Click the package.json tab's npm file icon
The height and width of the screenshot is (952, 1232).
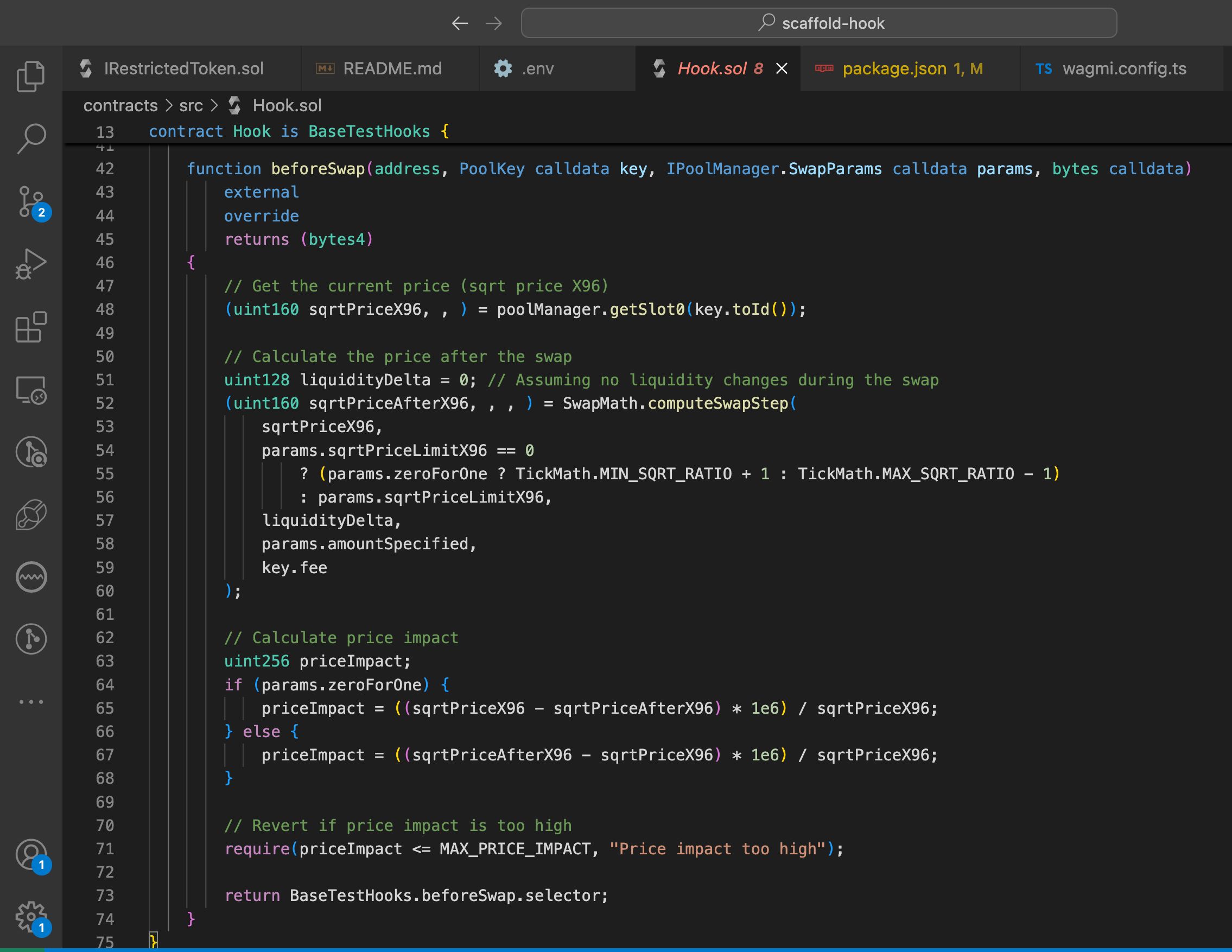point(824,68)
